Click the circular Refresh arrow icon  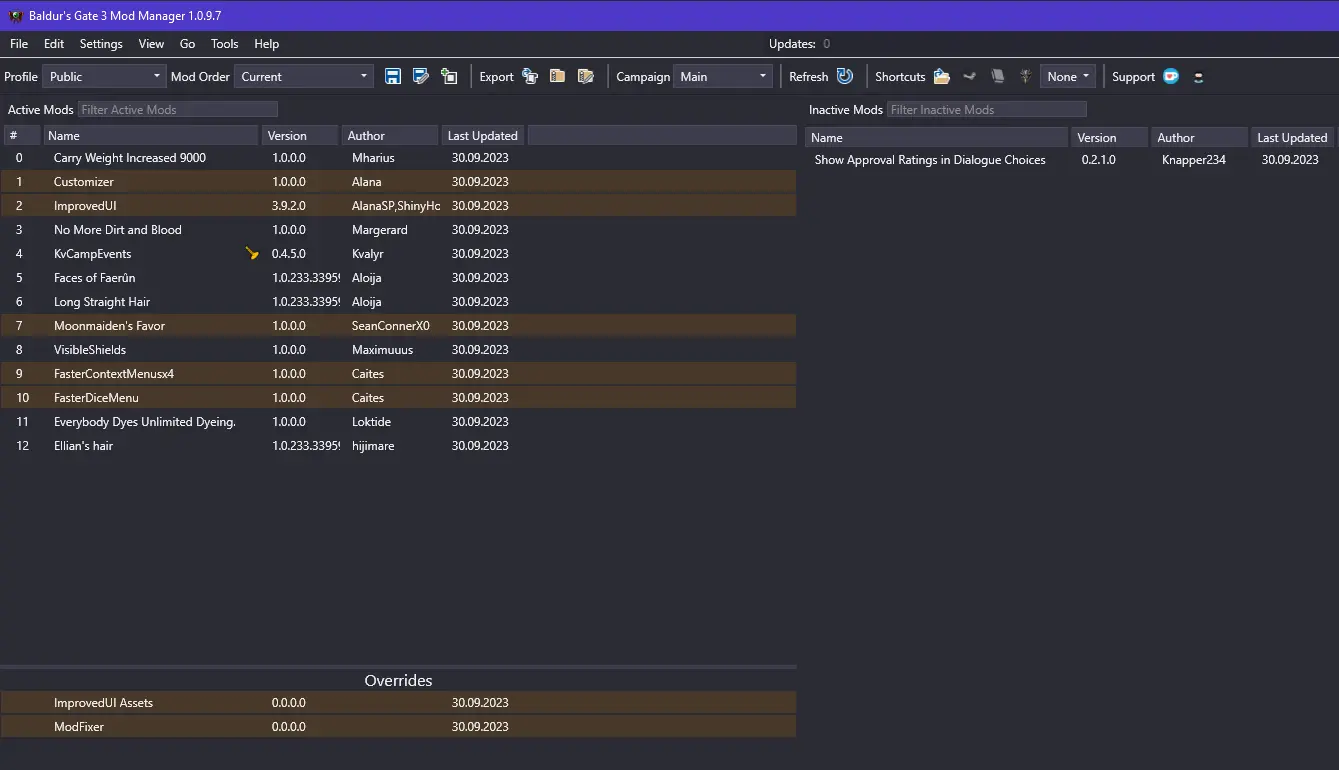(845, 76)
